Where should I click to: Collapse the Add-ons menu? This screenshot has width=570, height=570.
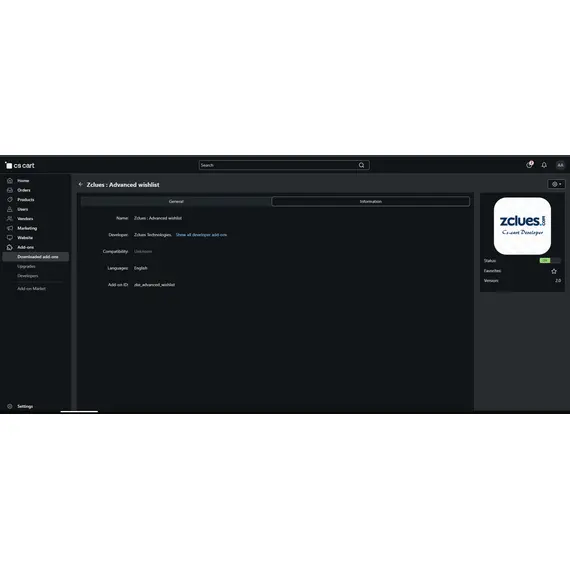25,247
